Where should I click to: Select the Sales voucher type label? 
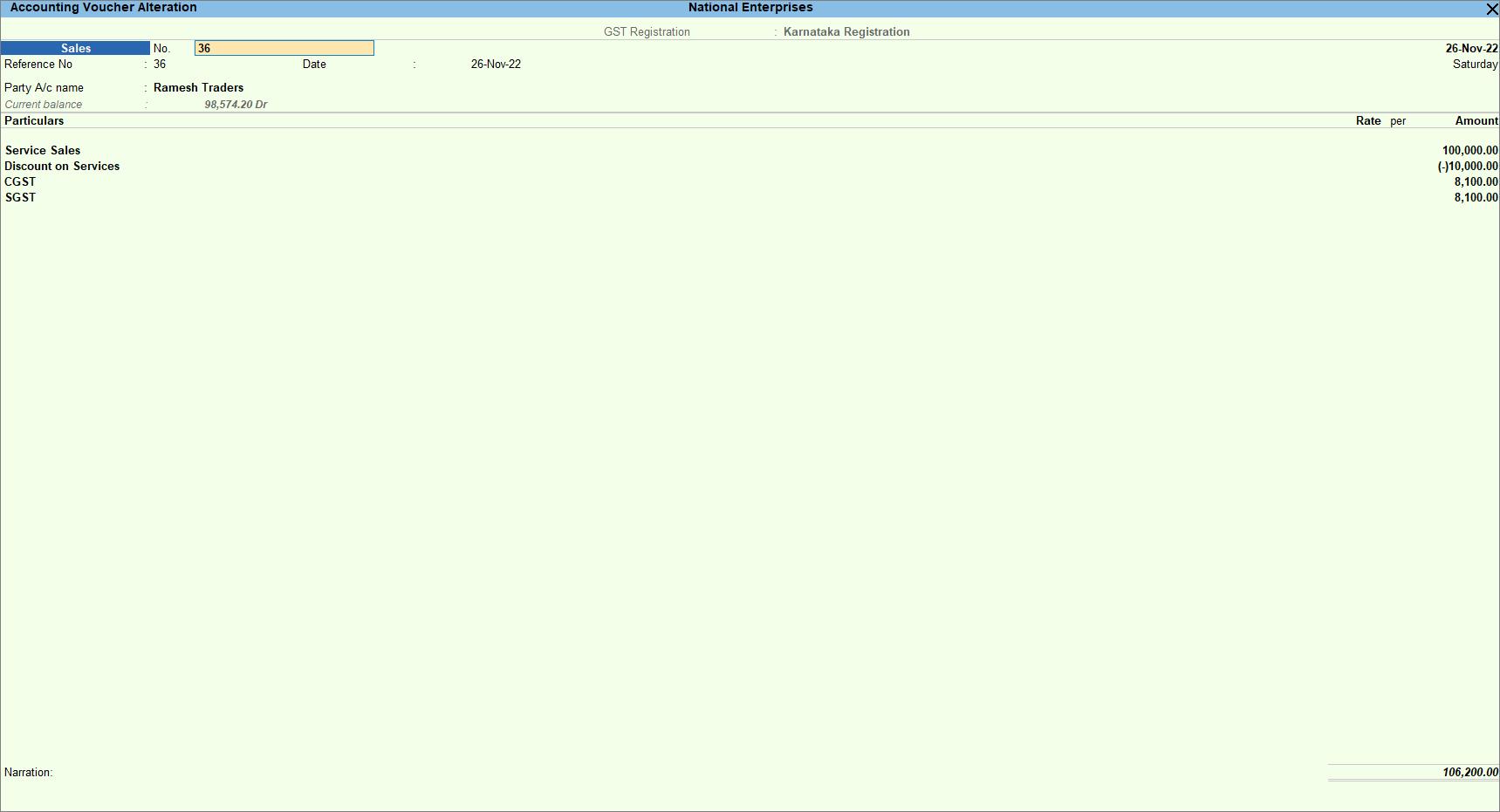(76, 49)
